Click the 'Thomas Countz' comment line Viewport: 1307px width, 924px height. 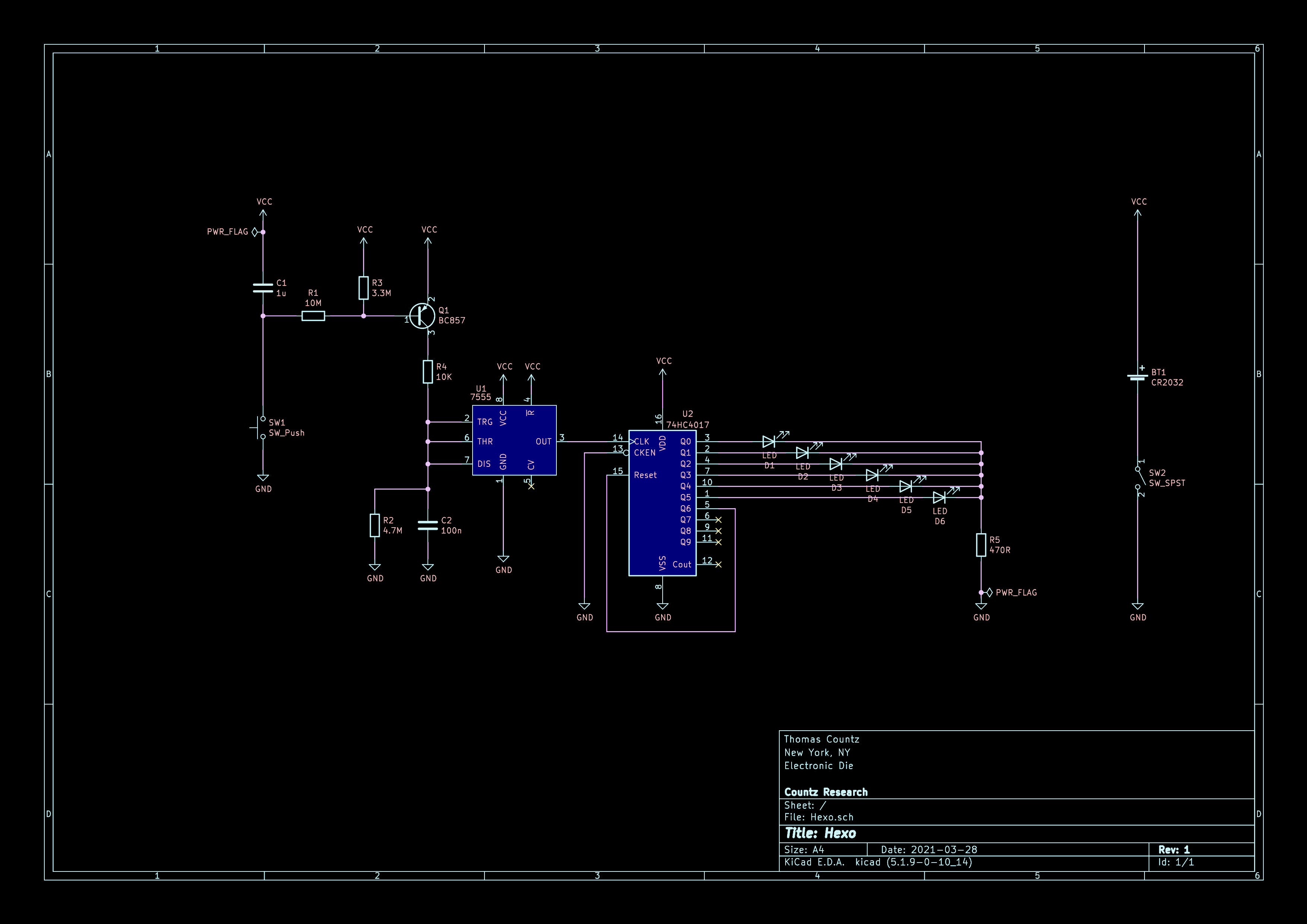(x=821, y=740)
